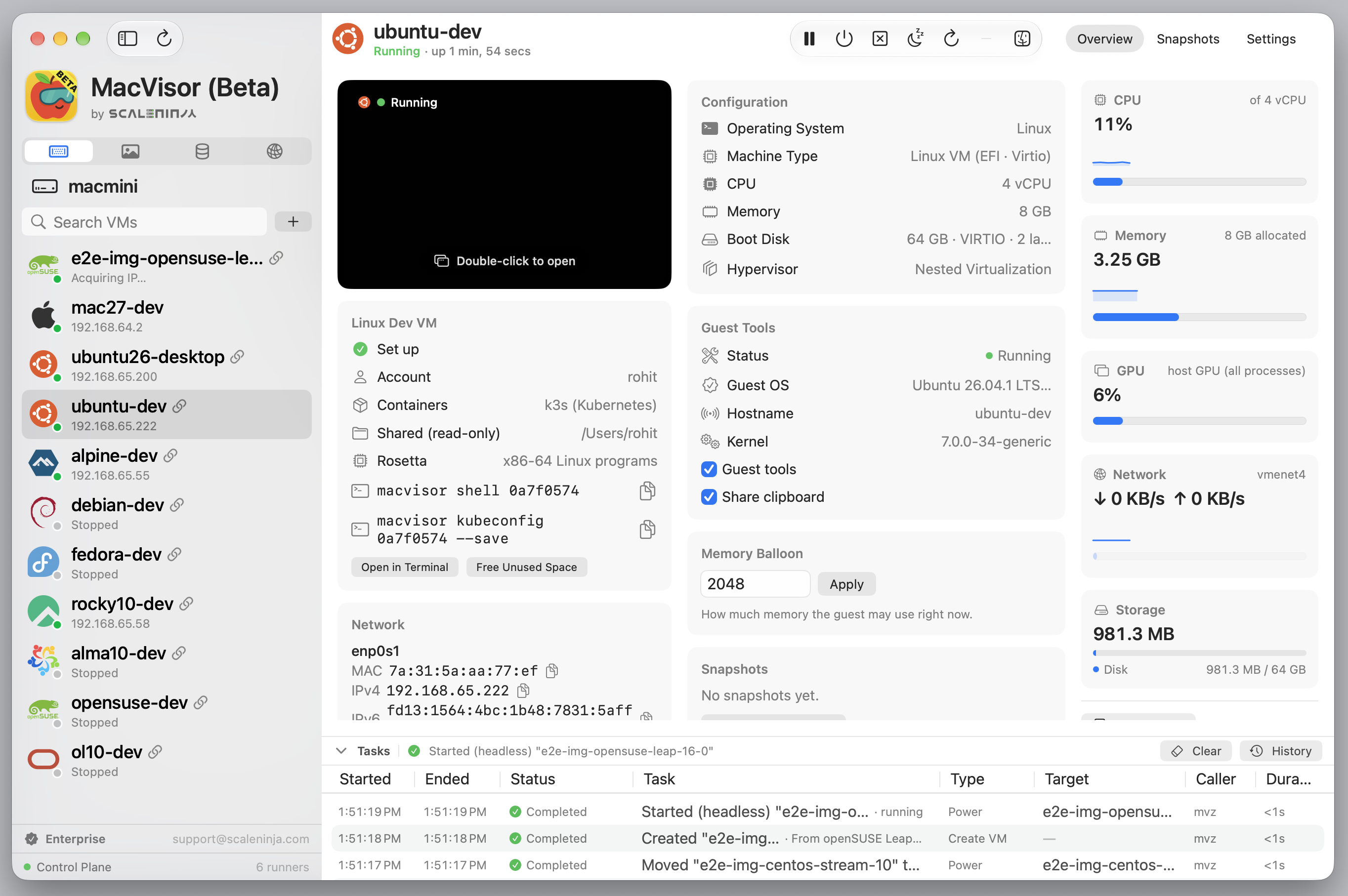
Task: Copy the MAC address 7a:31:5a:aa:77:ef
Action: (551, 671)
